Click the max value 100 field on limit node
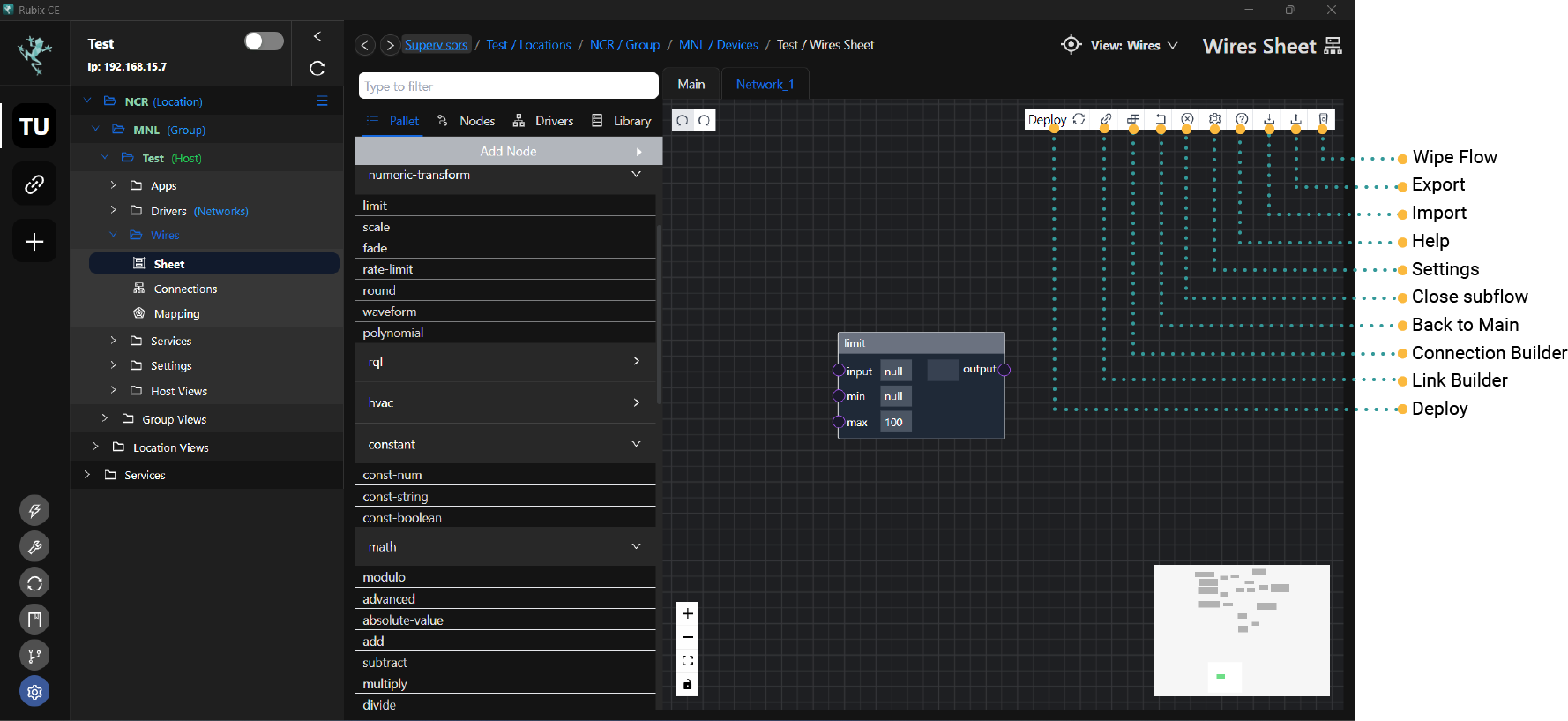The image size is (1568, 721). [x=894, y=422]
